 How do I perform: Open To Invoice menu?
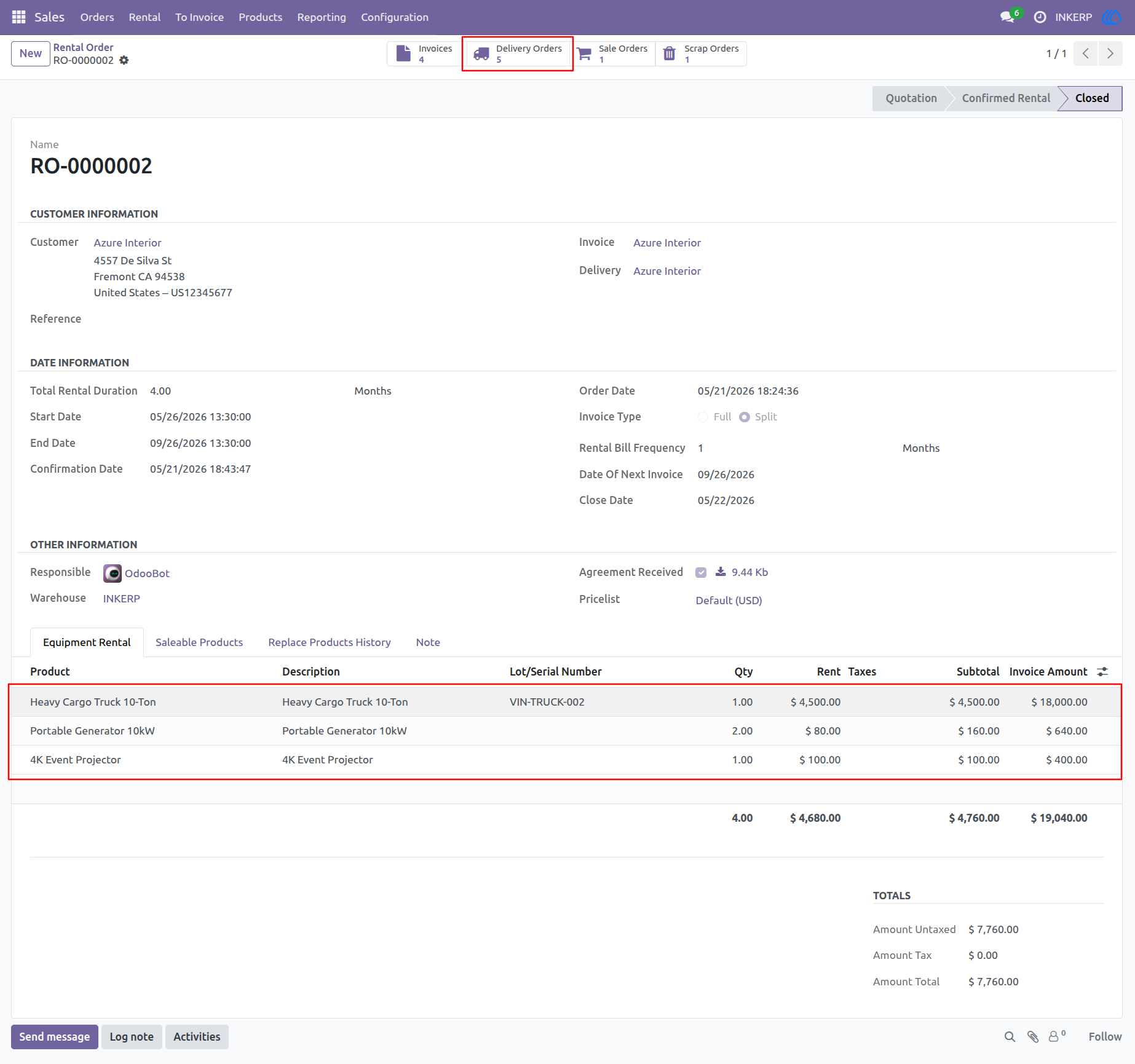pos(199,17)
